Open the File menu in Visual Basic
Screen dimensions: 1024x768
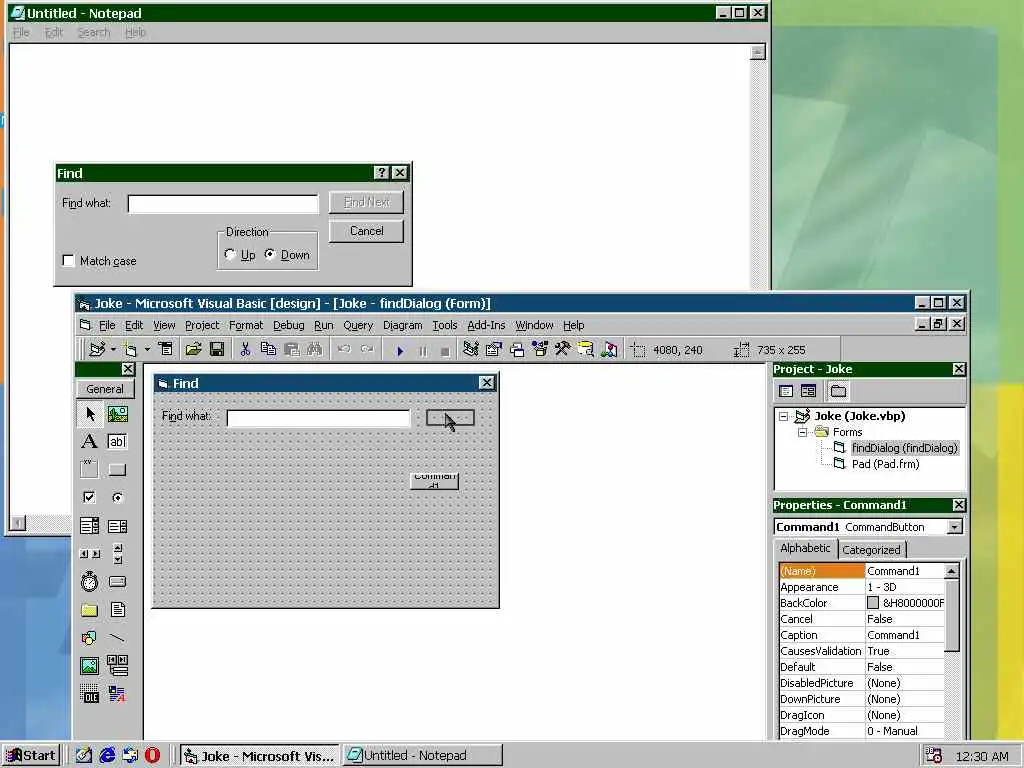[107, 325]
